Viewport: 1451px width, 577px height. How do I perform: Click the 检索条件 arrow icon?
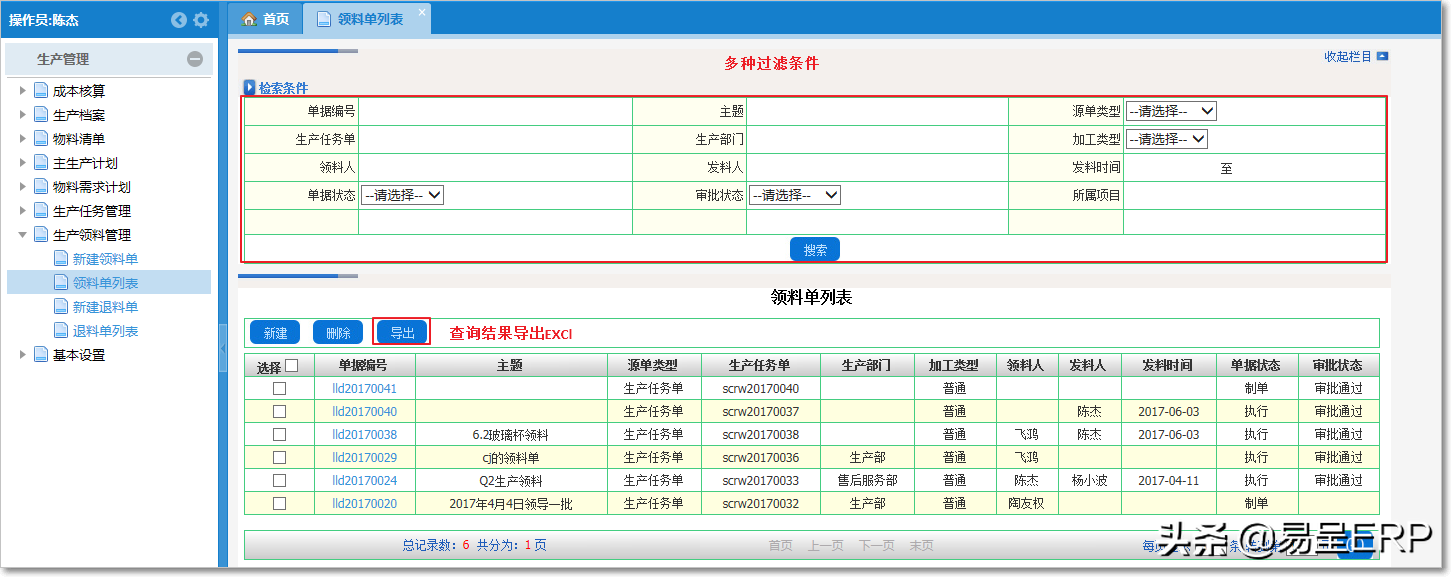click(x=250, y=88)
